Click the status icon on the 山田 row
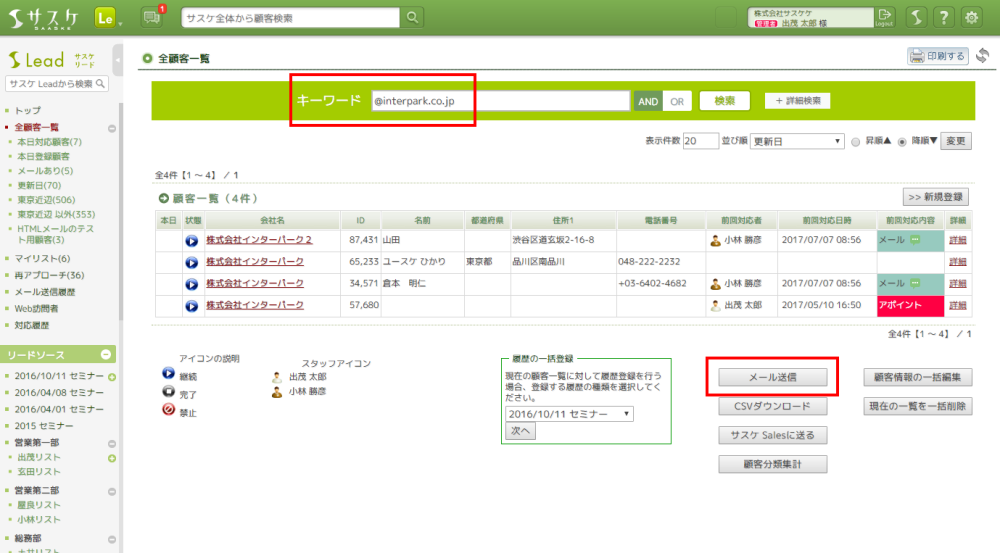The image size is (1000, 553). 192,240
